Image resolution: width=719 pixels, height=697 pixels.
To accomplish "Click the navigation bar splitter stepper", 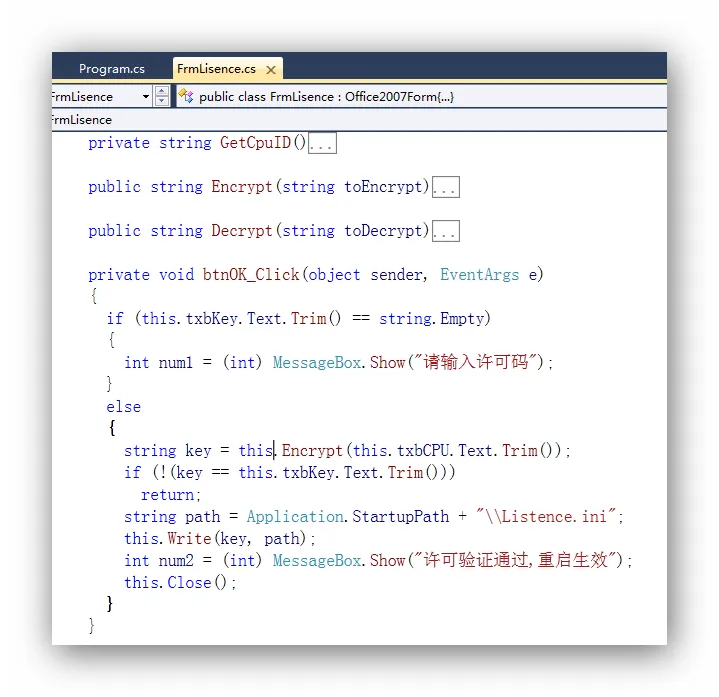I will click(162, 96).
